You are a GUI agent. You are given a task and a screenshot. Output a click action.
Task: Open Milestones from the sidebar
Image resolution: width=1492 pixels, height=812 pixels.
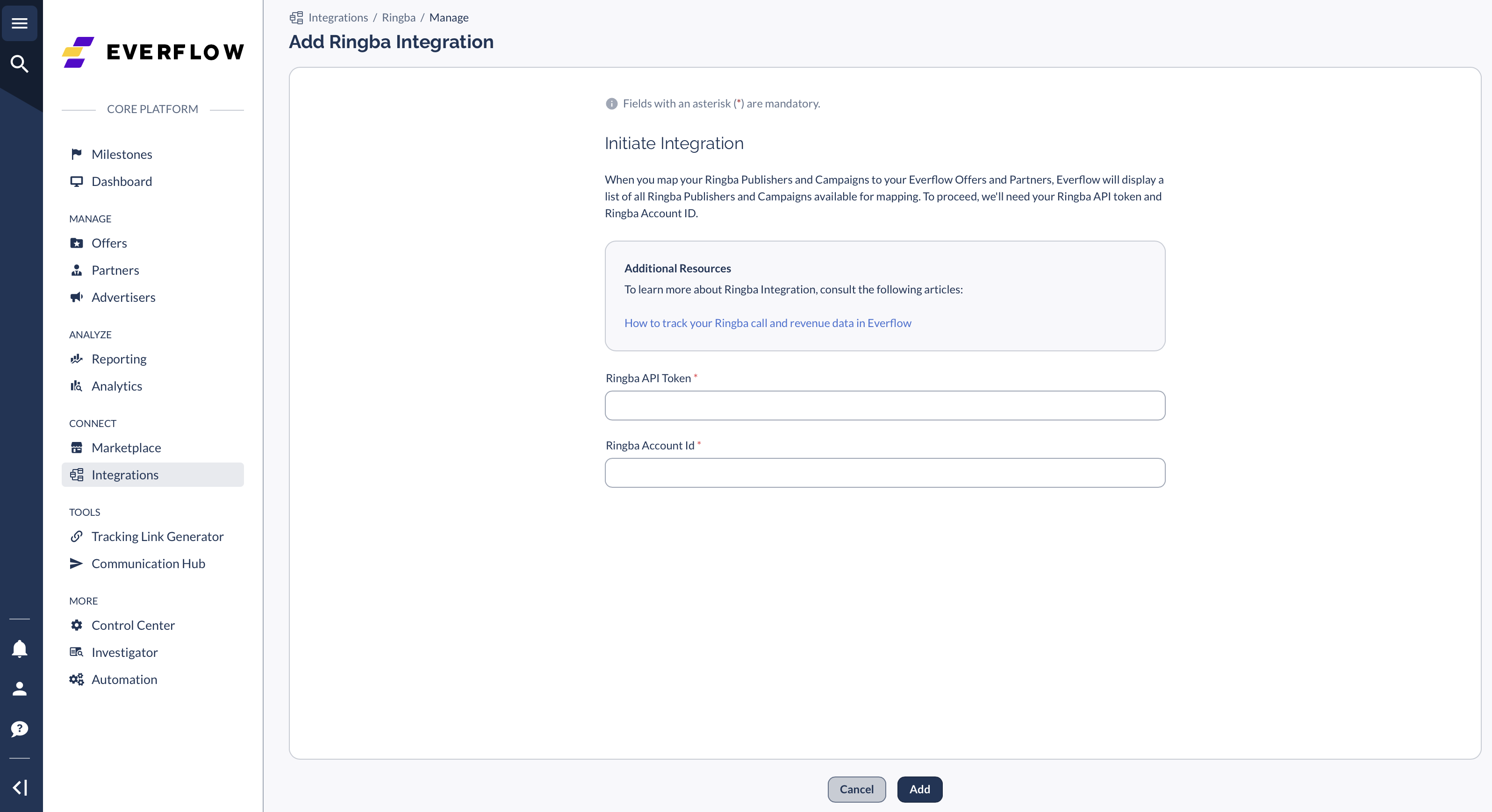point(122,154)
